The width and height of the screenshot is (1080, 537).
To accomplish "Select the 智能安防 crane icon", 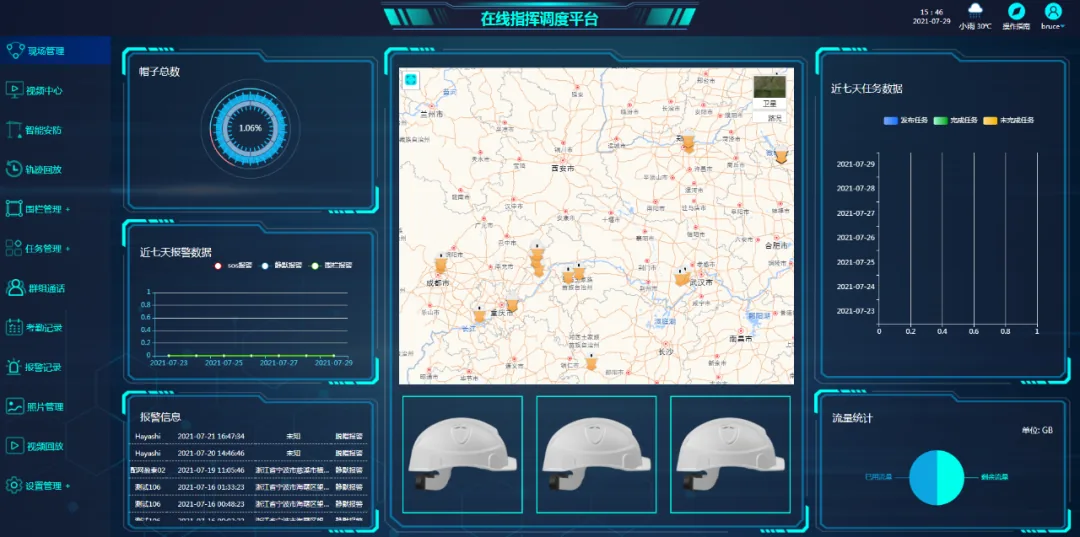I will 14,129.
